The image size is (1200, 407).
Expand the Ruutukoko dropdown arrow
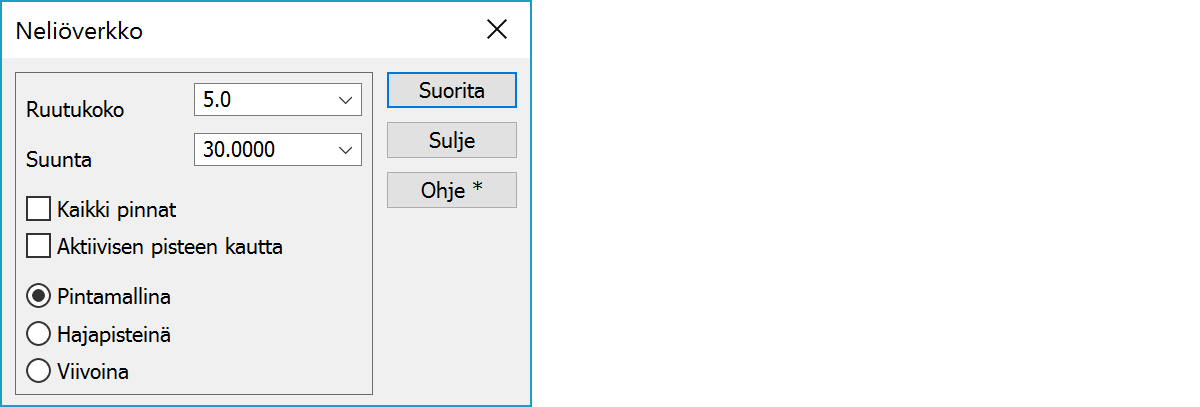coord(346,100)
